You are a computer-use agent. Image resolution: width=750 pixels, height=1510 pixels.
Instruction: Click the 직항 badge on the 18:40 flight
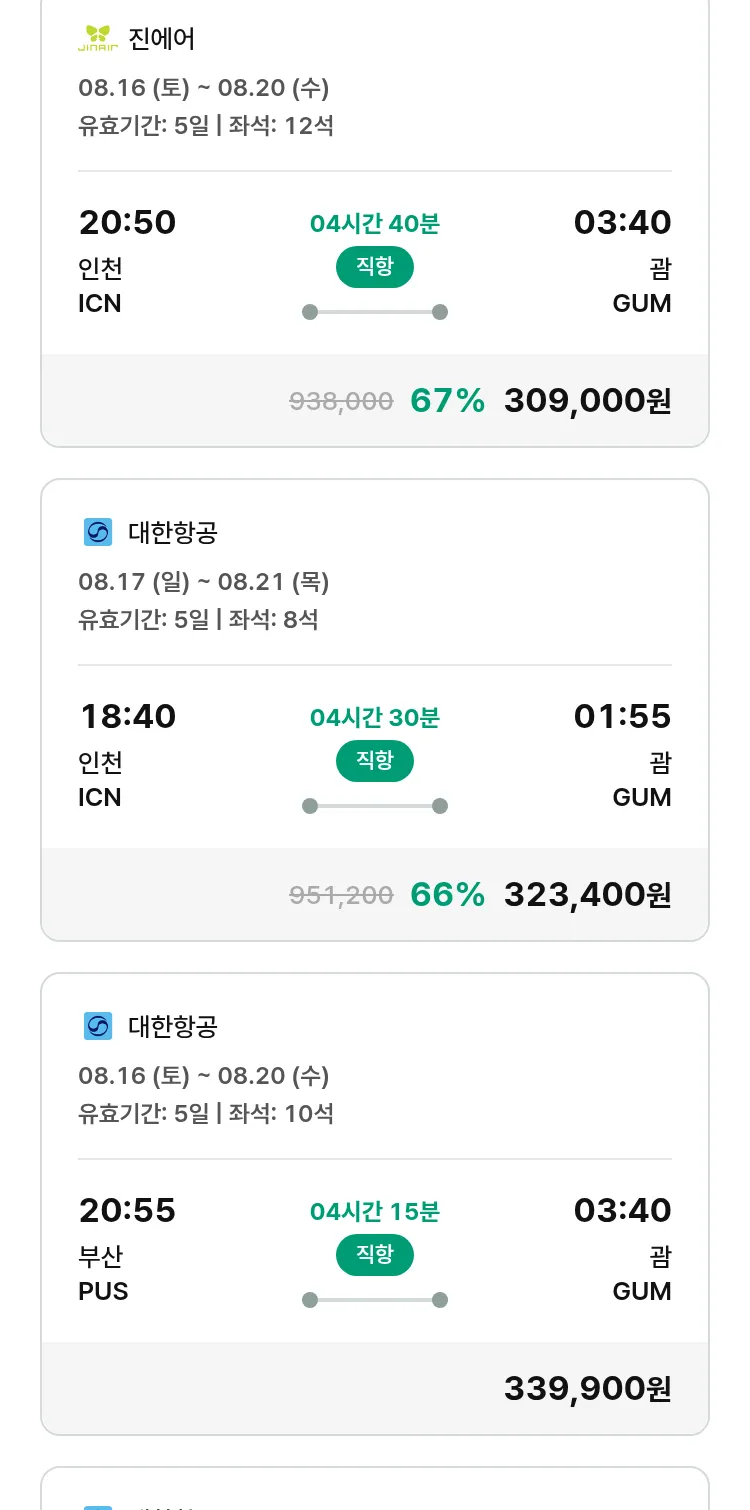375,760
